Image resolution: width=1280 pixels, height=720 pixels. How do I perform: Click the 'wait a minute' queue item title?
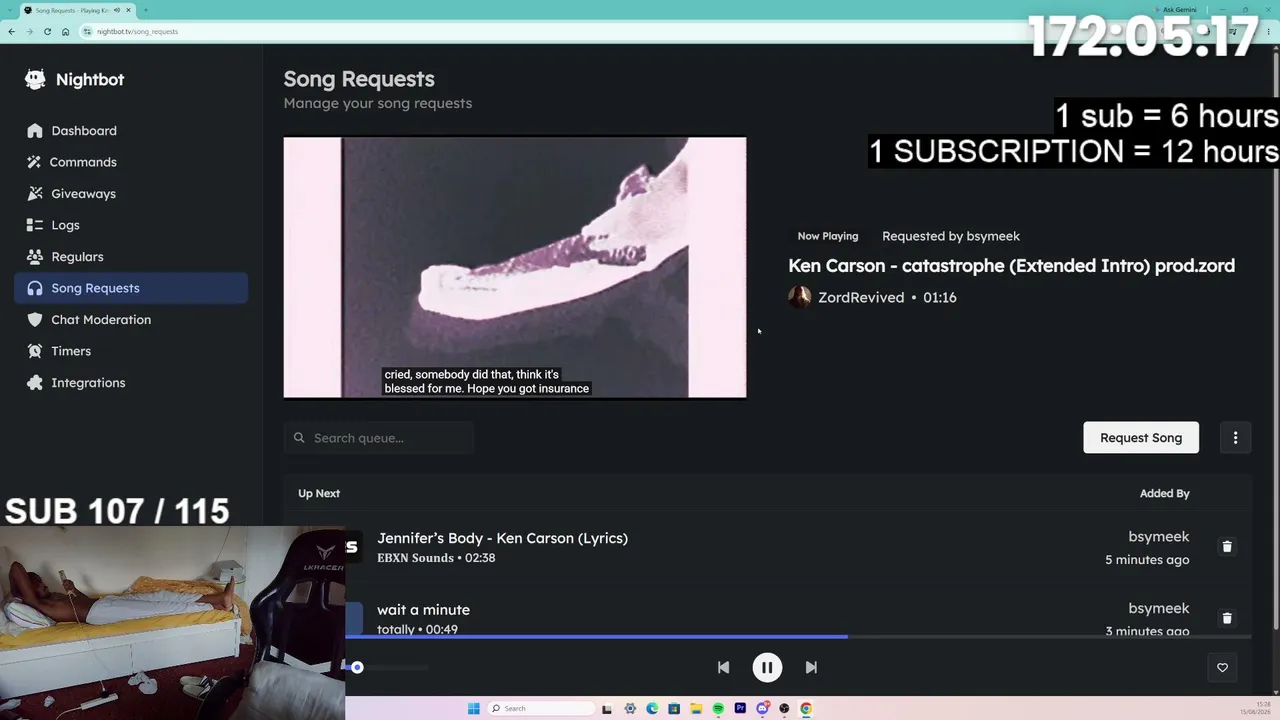click(x=423, y=610)
